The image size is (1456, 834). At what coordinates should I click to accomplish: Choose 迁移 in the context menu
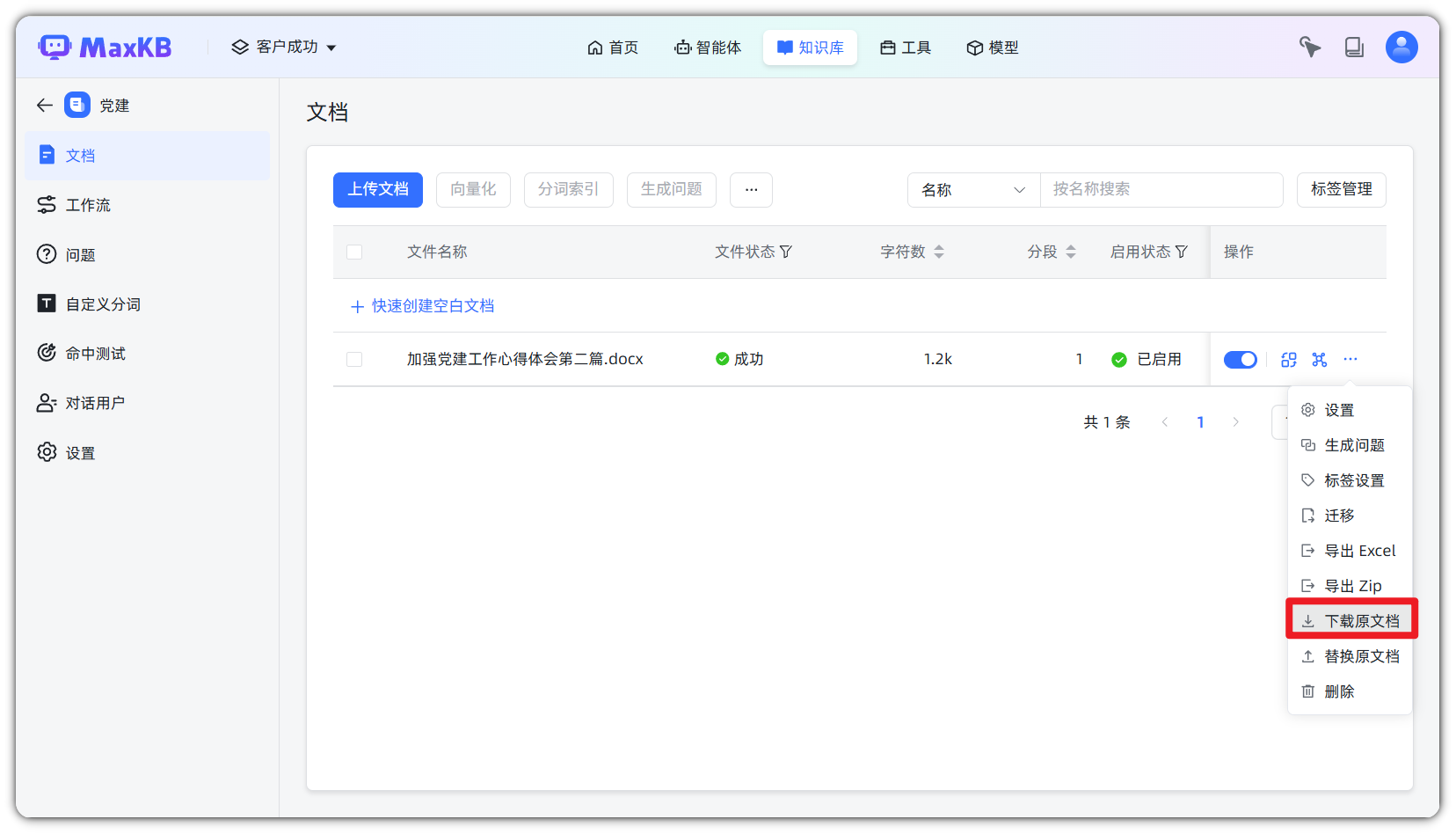[x=1351, y=516]
